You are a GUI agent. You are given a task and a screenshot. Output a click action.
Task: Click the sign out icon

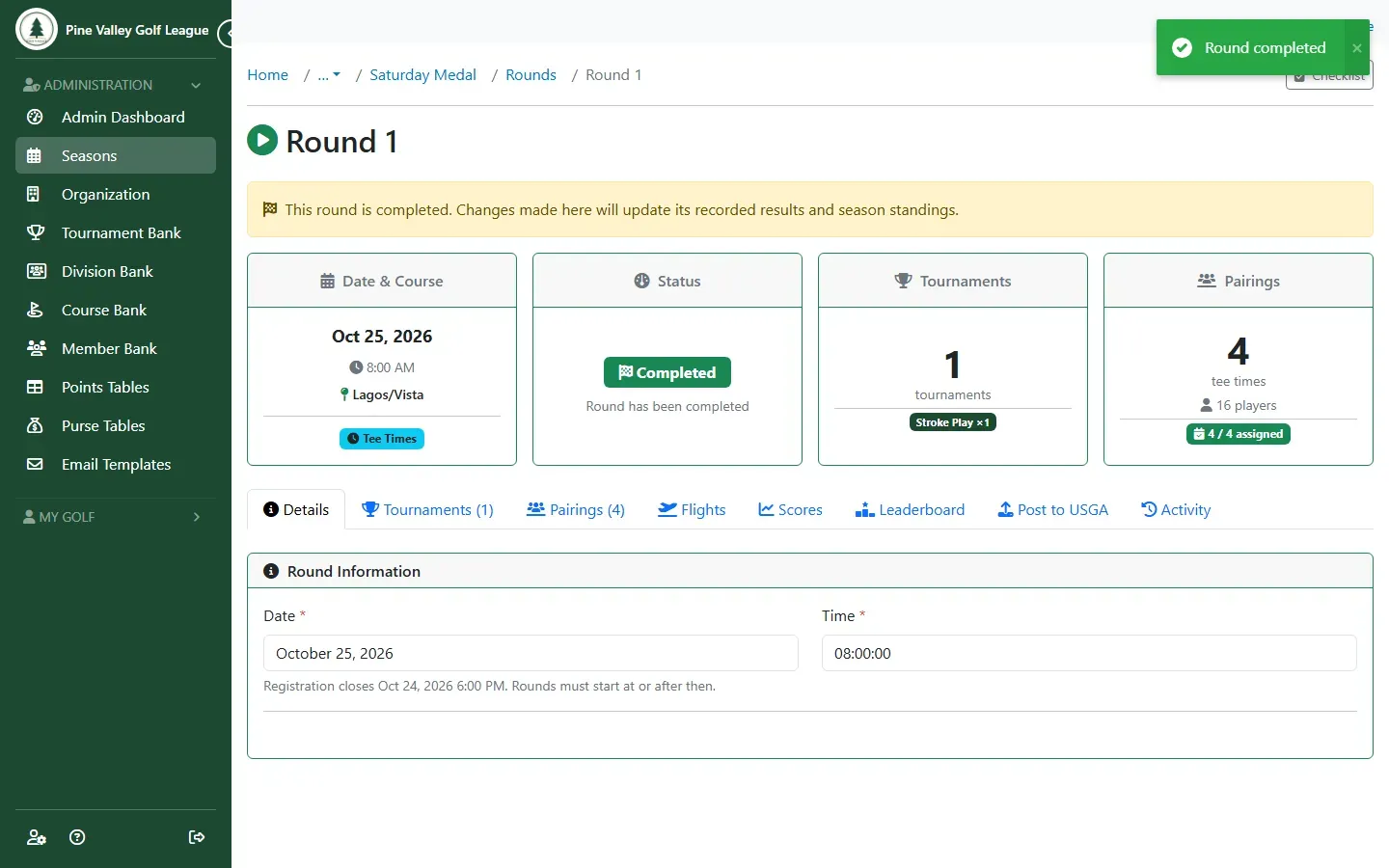[197, 837]
